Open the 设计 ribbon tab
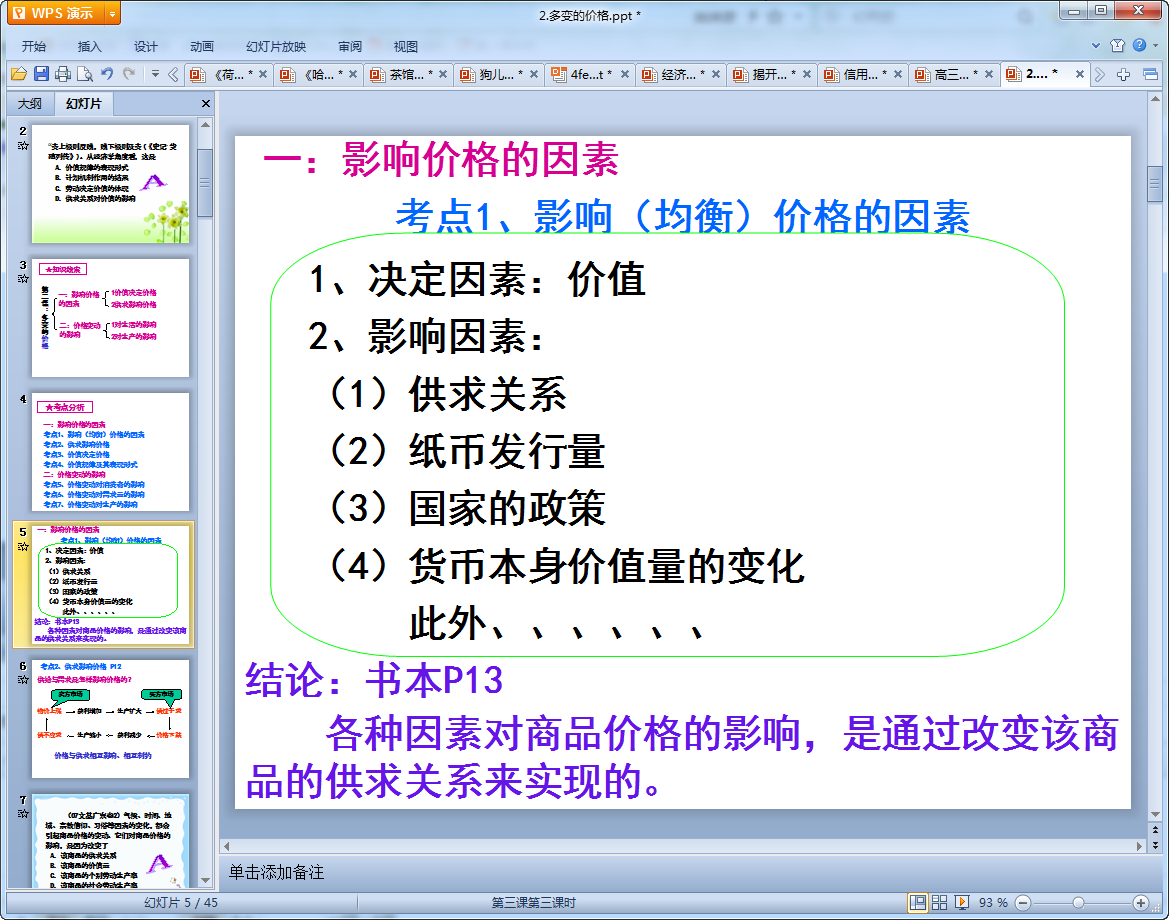The width and height of the screenshot is (1169, 920). (x=146, y=46)
